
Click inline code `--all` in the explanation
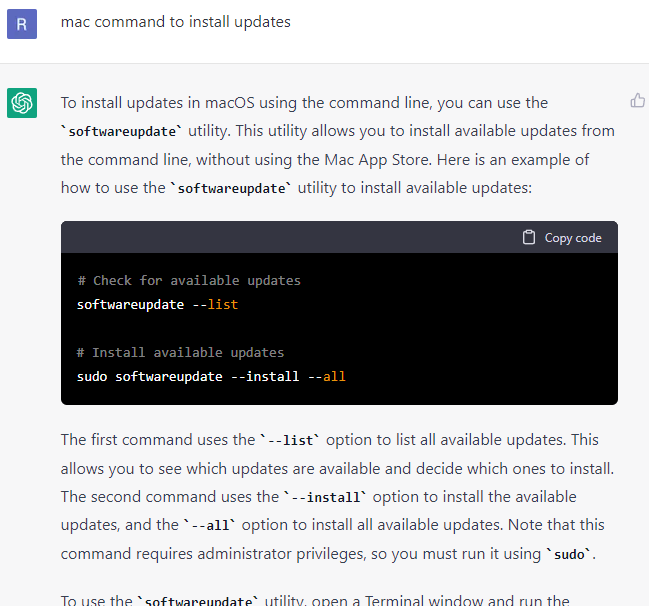click(x=209, y=525)
